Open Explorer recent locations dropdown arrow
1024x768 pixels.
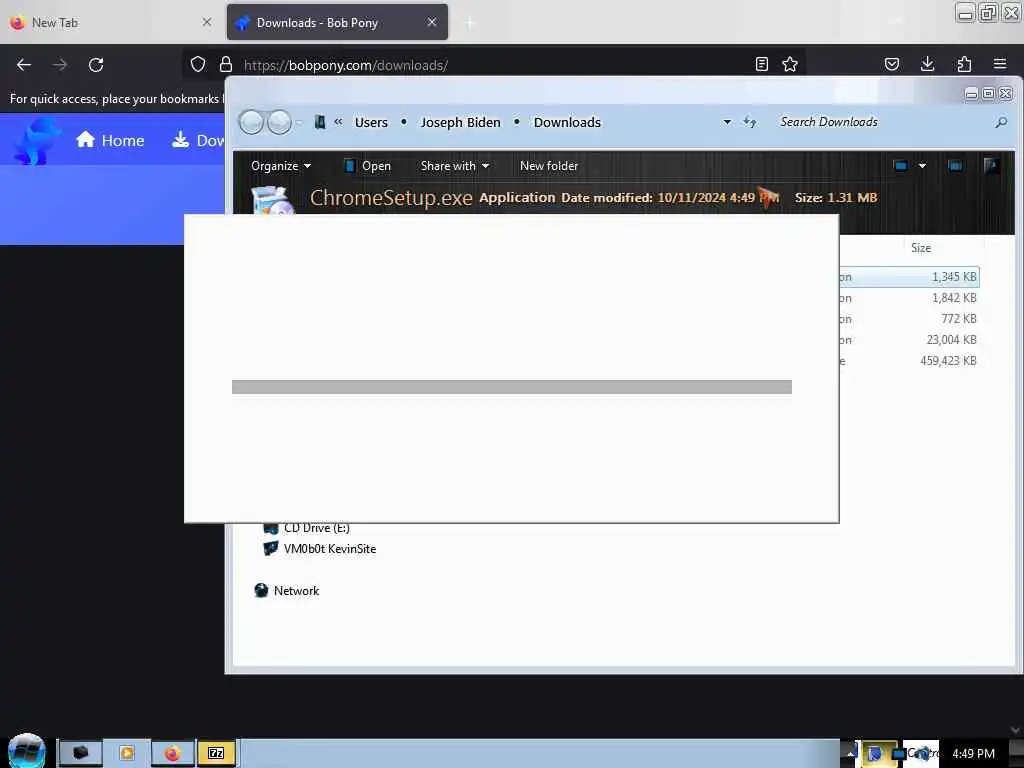[x=299, y=123]
